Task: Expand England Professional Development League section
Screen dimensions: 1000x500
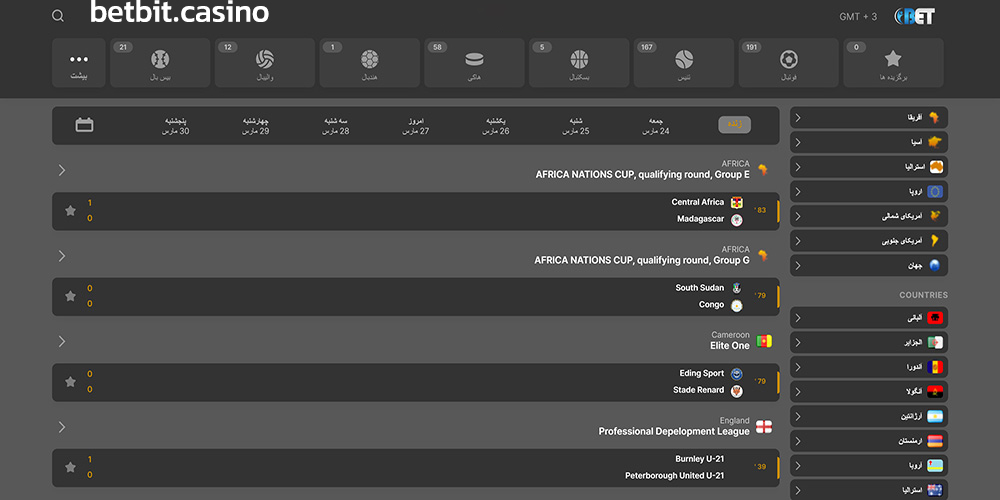Action: 62,427
